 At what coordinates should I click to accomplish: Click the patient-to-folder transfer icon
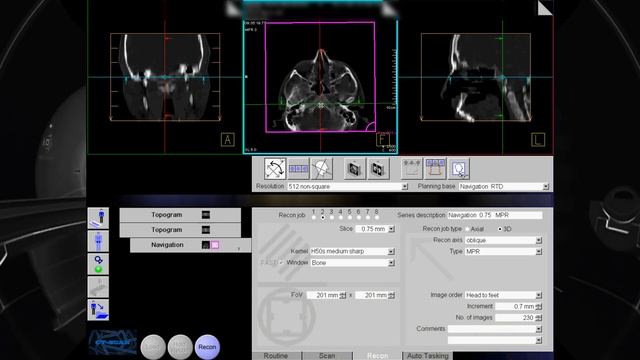98,310
